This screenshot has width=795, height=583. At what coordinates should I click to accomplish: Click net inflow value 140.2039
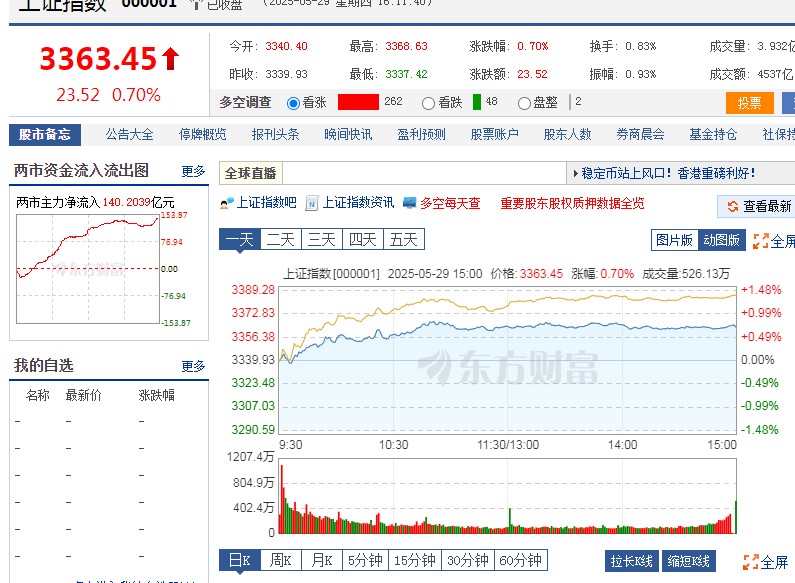(126, 202)
